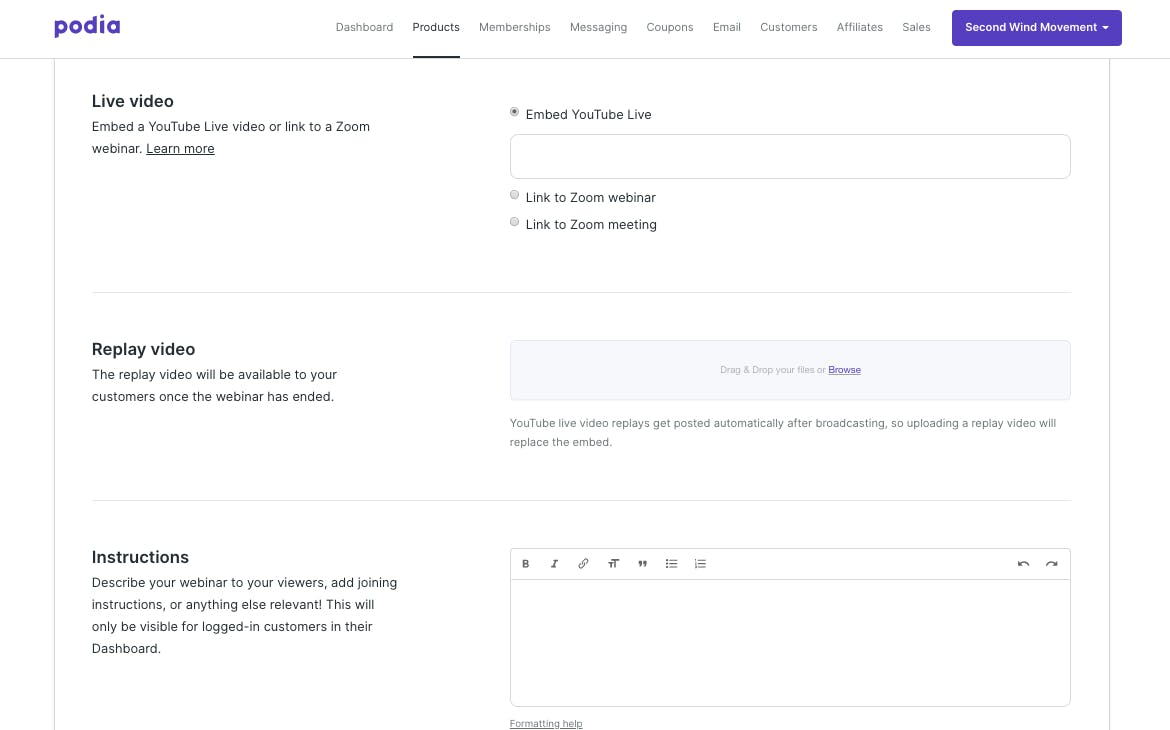Open the Formatting help link
The height and width of the screenshot is (730, 1170).
pos(545,723)
